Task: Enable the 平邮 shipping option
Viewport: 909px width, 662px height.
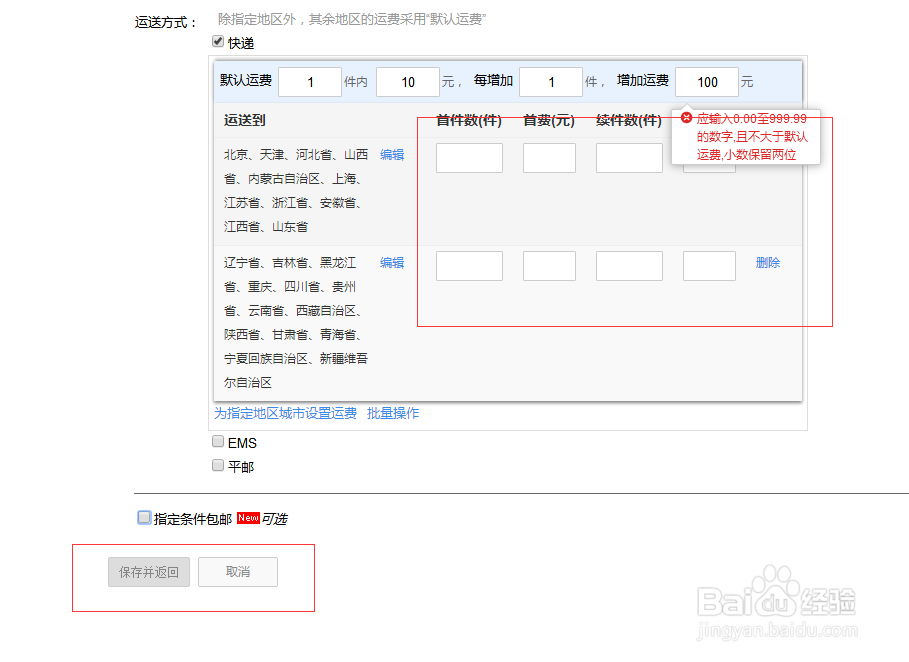Action: point(217,463)
